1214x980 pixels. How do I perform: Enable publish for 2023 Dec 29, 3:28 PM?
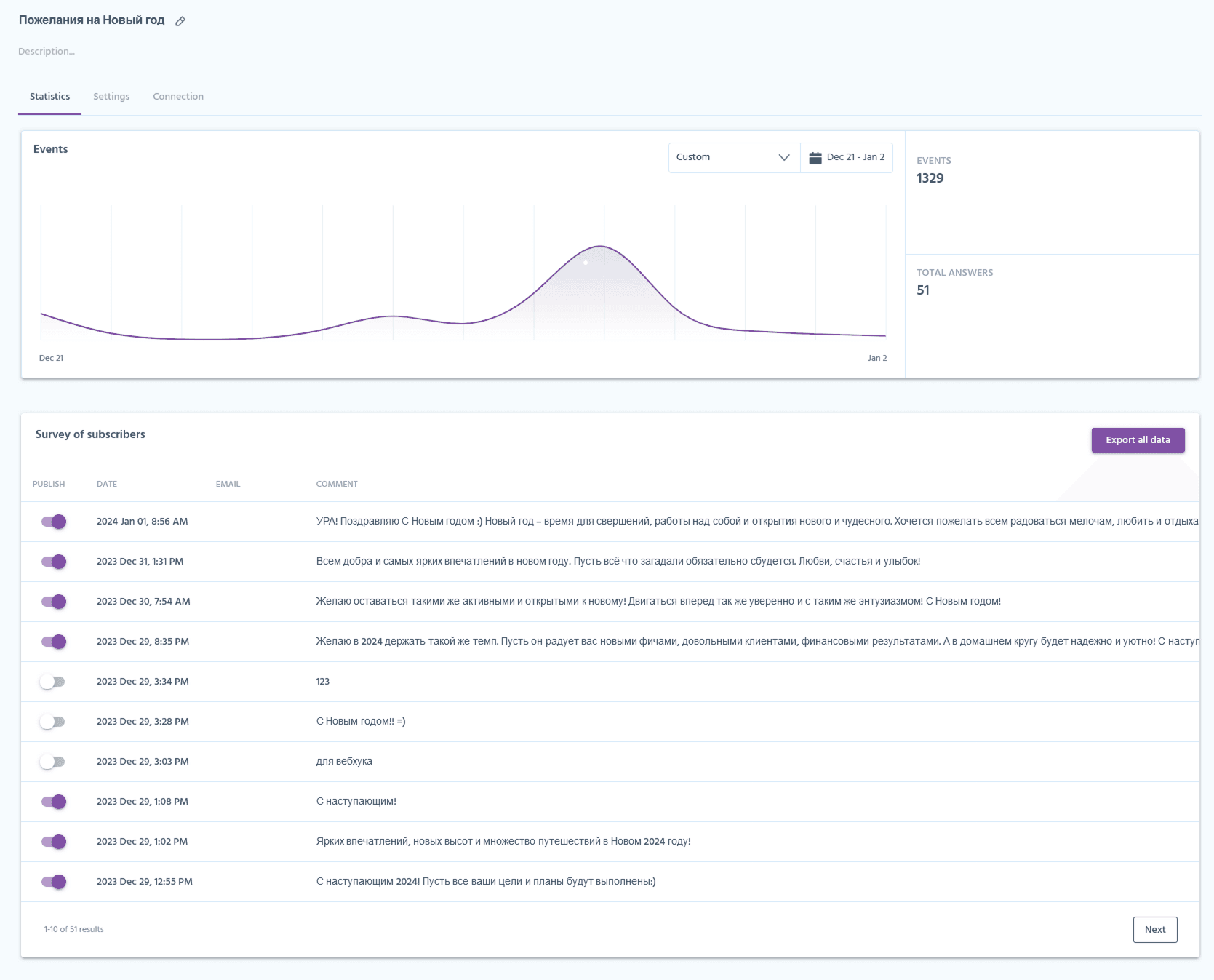[52, 722]
